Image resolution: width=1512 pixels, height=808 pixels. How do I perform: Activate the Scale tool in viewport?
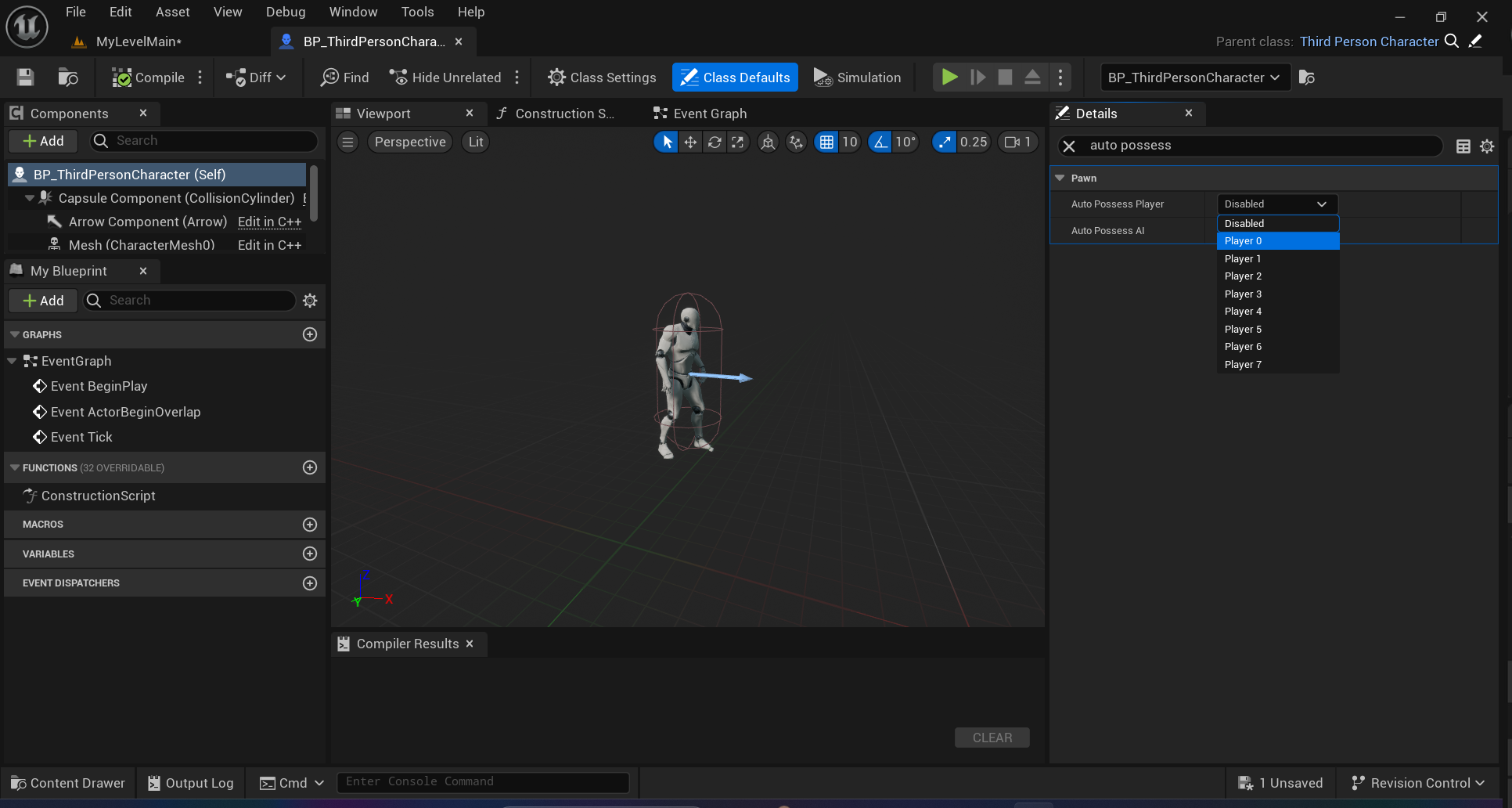[x=738, y=142]
